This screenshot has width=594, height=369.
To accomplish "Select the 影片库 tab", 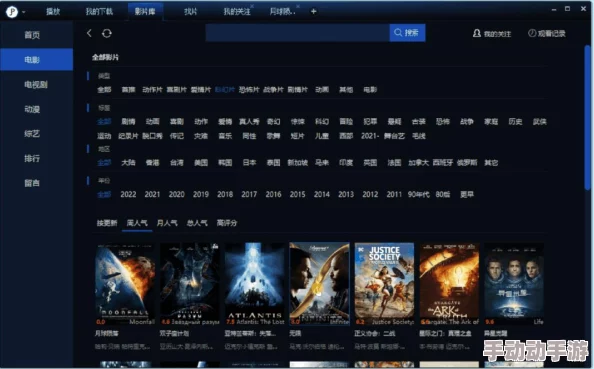I will [x=145, y=12].
